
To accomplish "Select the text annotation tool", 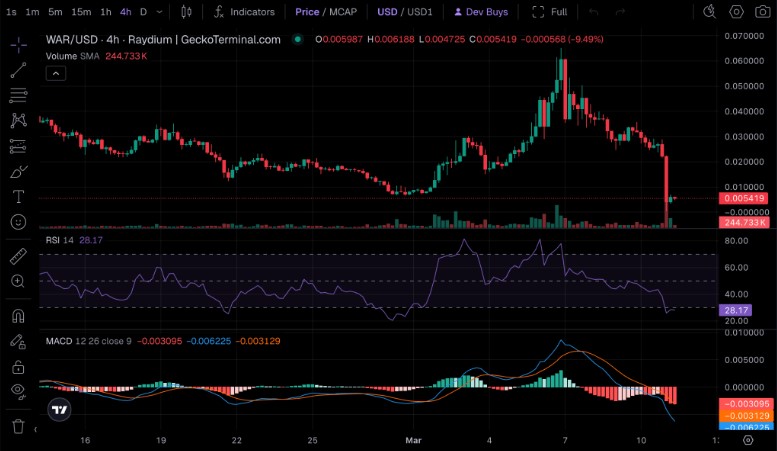I will pos(18,197).
